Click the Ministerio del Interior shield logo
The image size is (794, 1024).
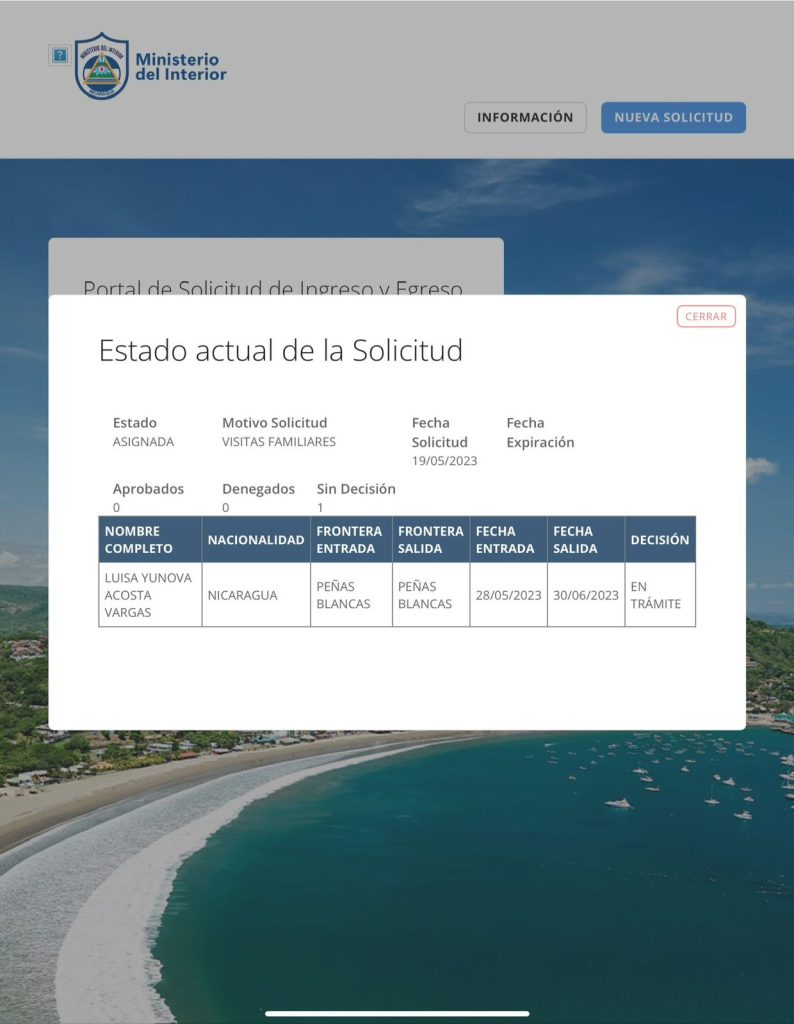click(101, 66)
